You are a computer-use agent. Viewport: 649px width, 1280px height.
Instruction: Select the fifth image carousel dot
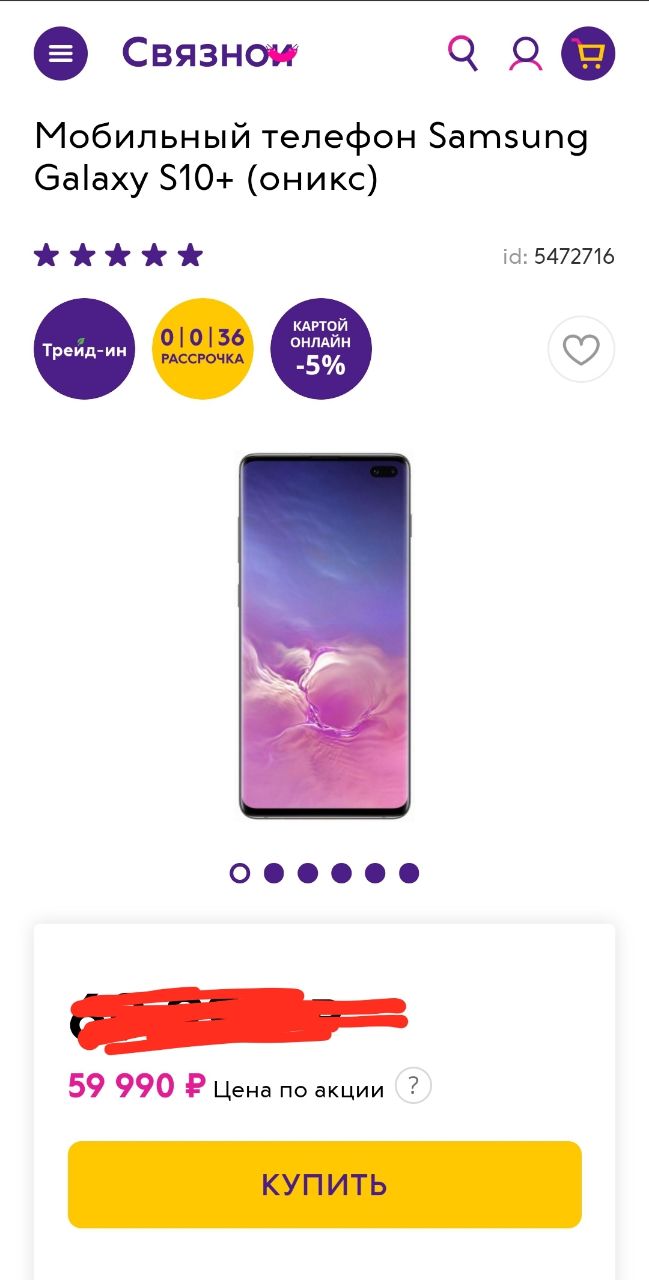pyautogui.click(x=375, y=873)
